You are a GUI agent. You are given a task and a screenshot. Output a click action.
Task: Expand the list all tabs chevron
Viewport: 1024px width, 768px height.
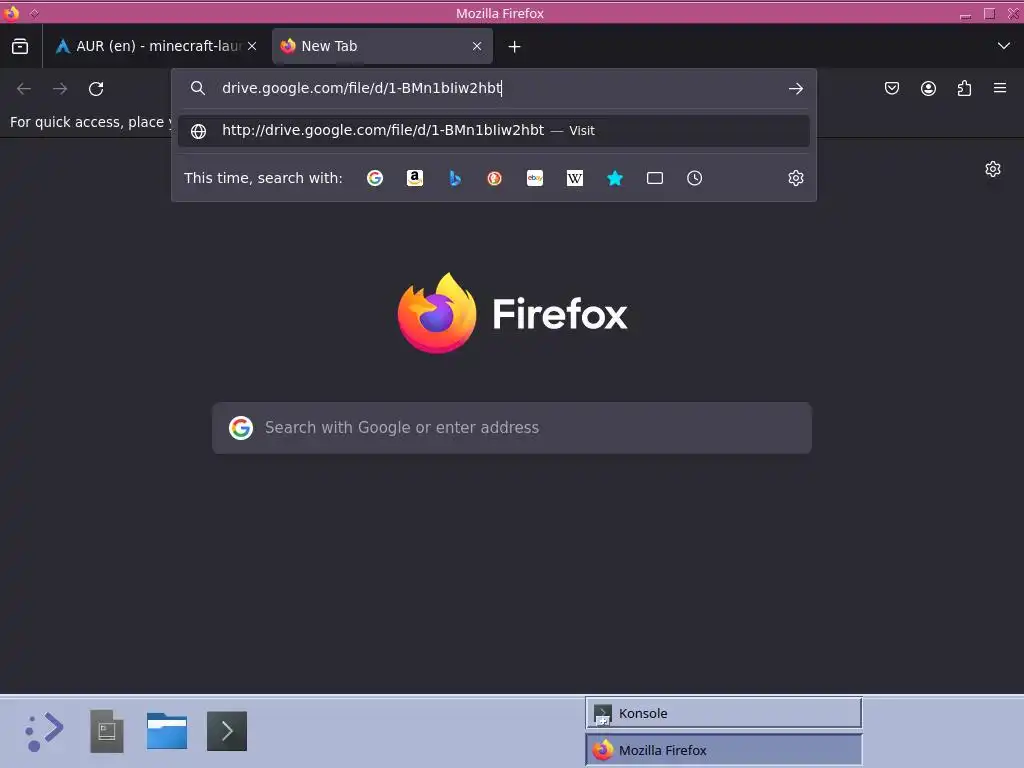1004,46
